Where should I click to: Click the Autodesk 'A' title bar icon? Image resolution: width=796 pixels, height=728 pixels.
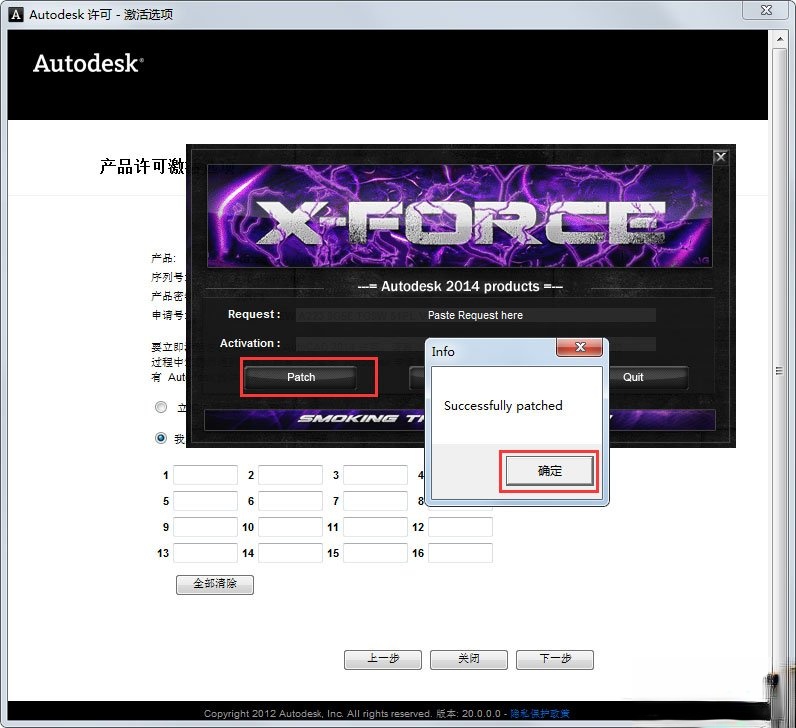[16, 14]
